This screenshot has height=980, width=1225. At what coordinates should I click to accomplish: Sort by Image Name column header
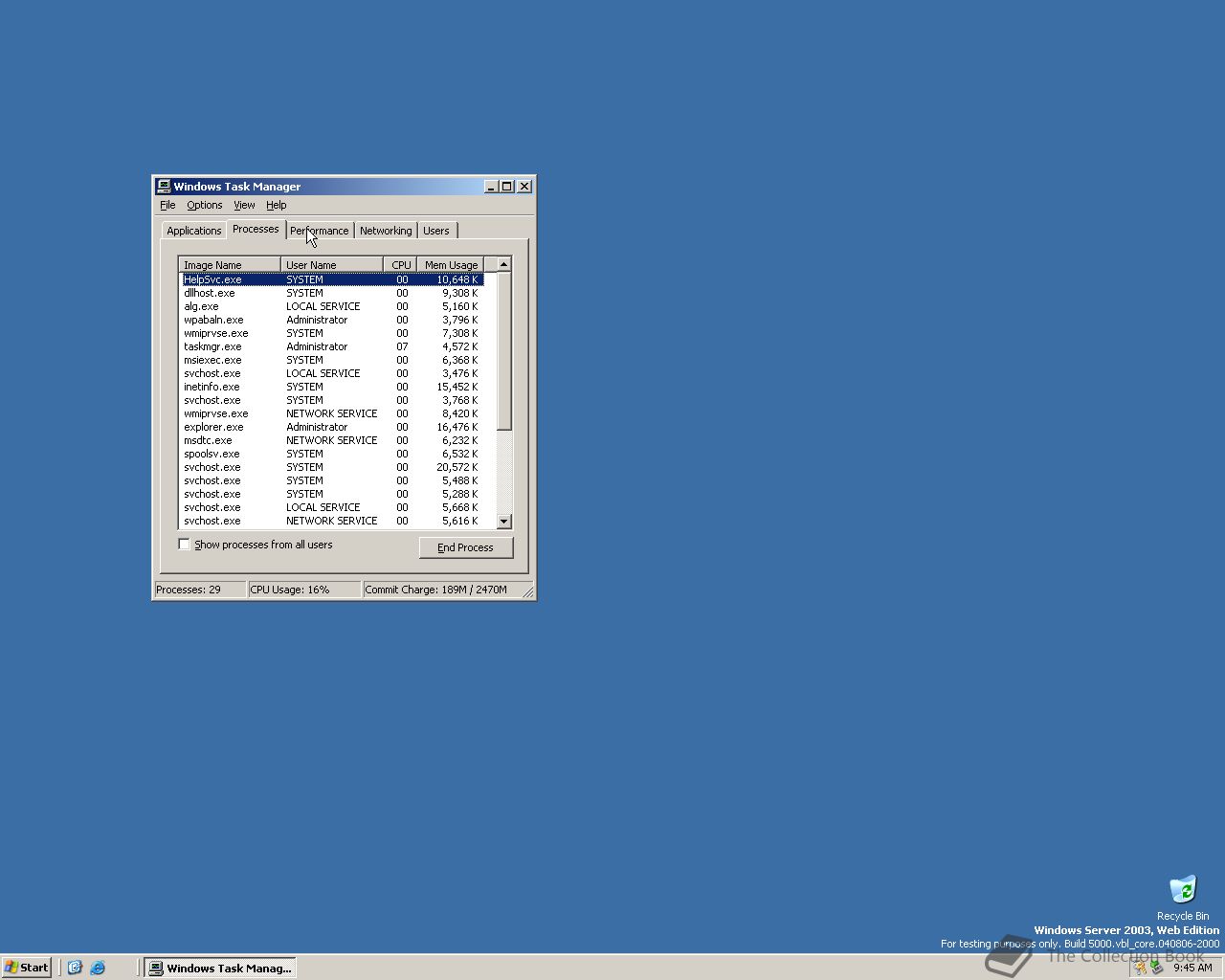(230, 265)
